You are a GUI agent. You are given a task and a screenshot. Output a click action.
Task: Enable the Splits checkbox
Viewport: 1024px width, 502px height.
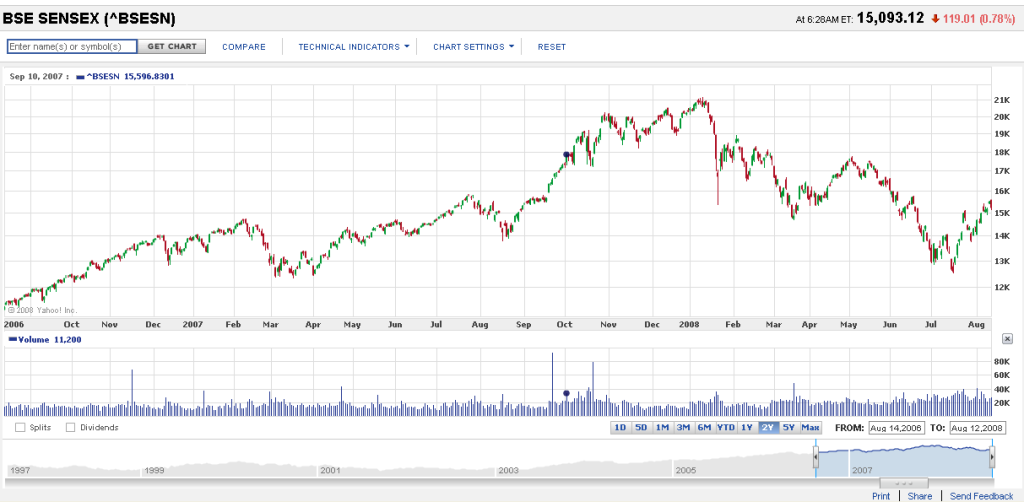point(20,428)
